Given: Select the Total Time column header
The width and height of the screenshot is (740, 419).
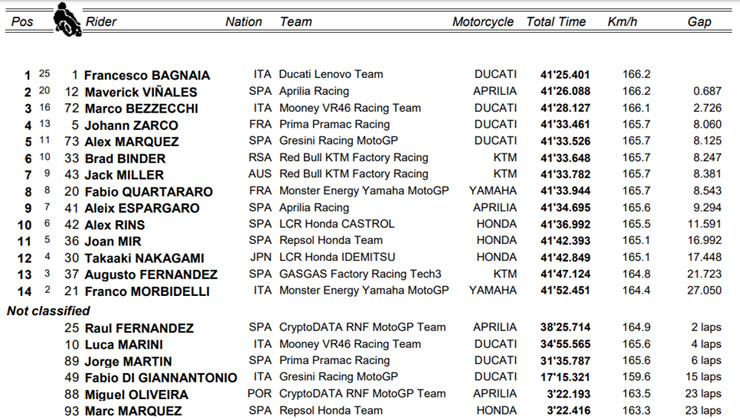Looking at the screenshot, I should coord(556,21).
